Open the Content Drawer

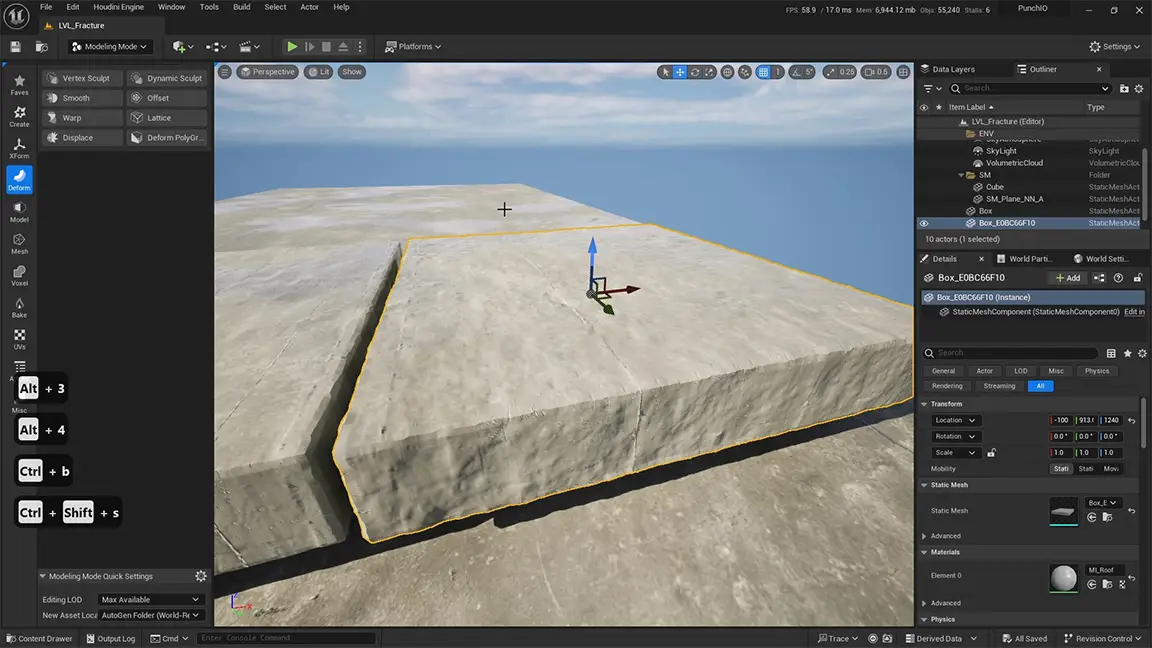point(39,638)
